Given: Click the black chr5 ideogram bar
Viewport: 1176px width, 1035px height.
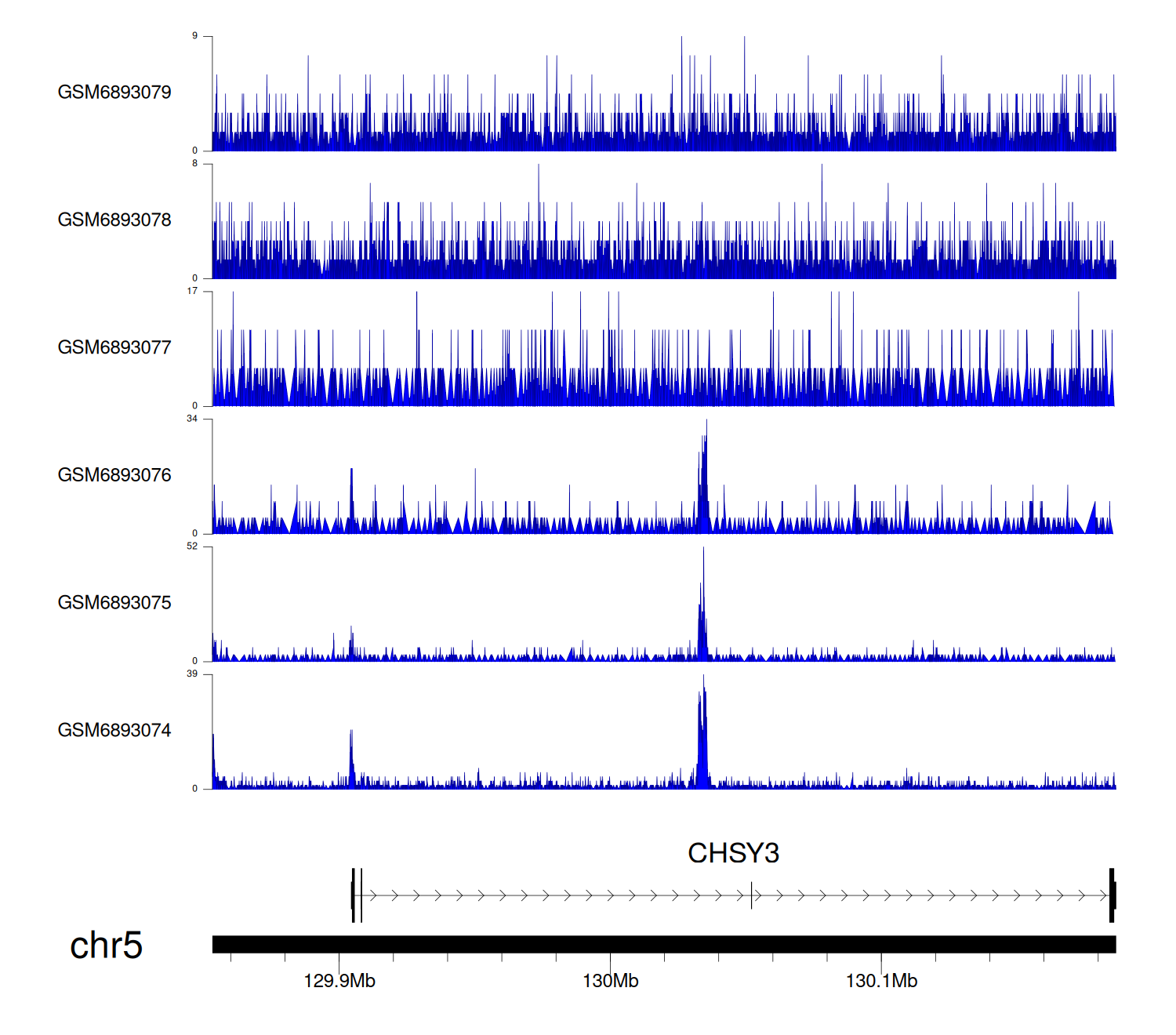Looking at the screenshot, I should pyautogui.click(x=663, y=944).
